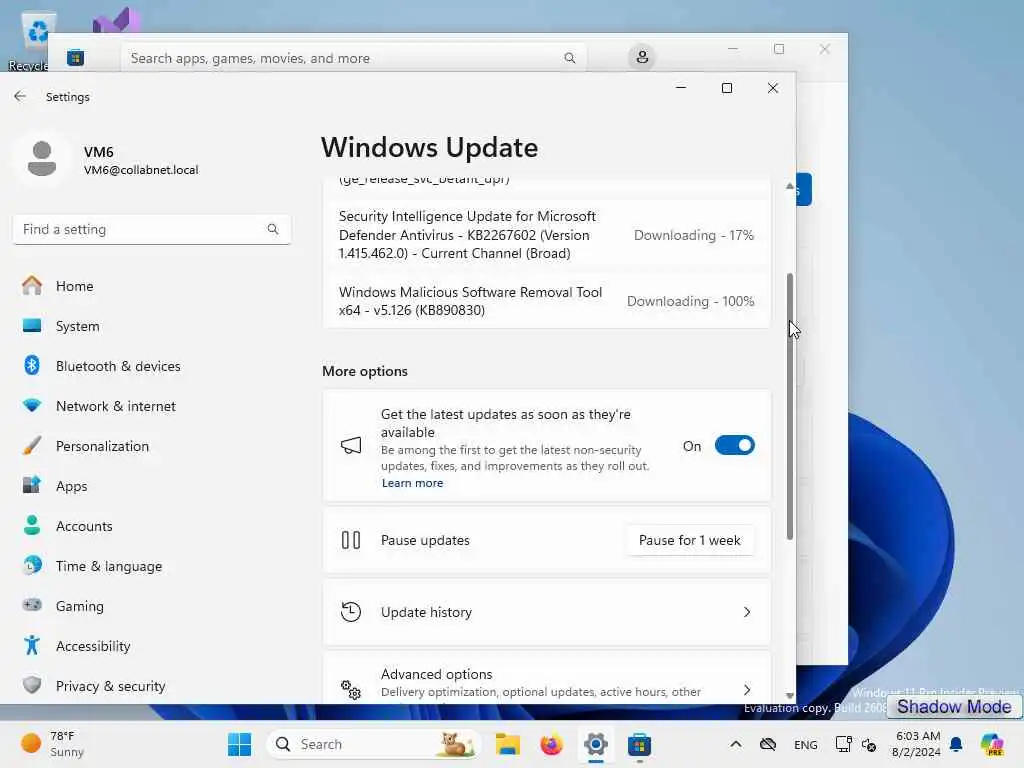Click the Windows Update vertical scrollbar thumb

[790, 406]
